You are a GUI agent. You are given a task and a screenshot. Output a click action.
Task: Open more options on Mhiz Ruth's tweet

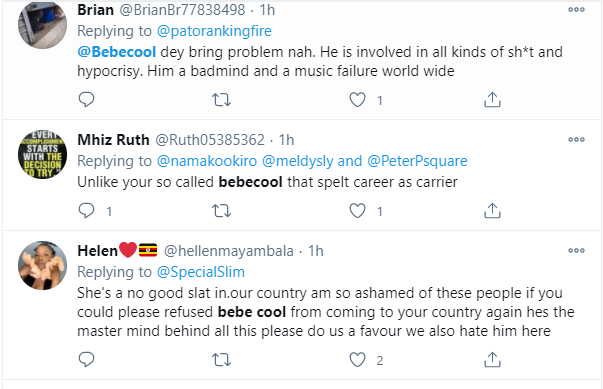(x=576, y=140)
